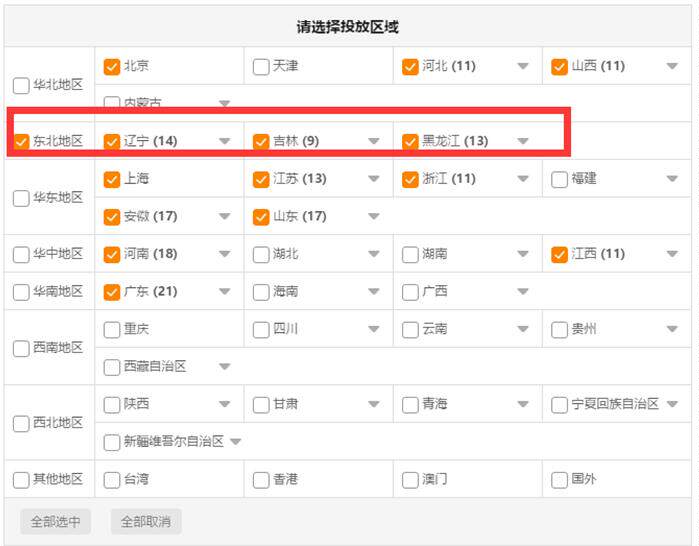Image resolution: width=699 pixels, height=546 pixels.
Task: Open the 宁夏回族自治区 dropdown arrow
Action: (672, 405)
